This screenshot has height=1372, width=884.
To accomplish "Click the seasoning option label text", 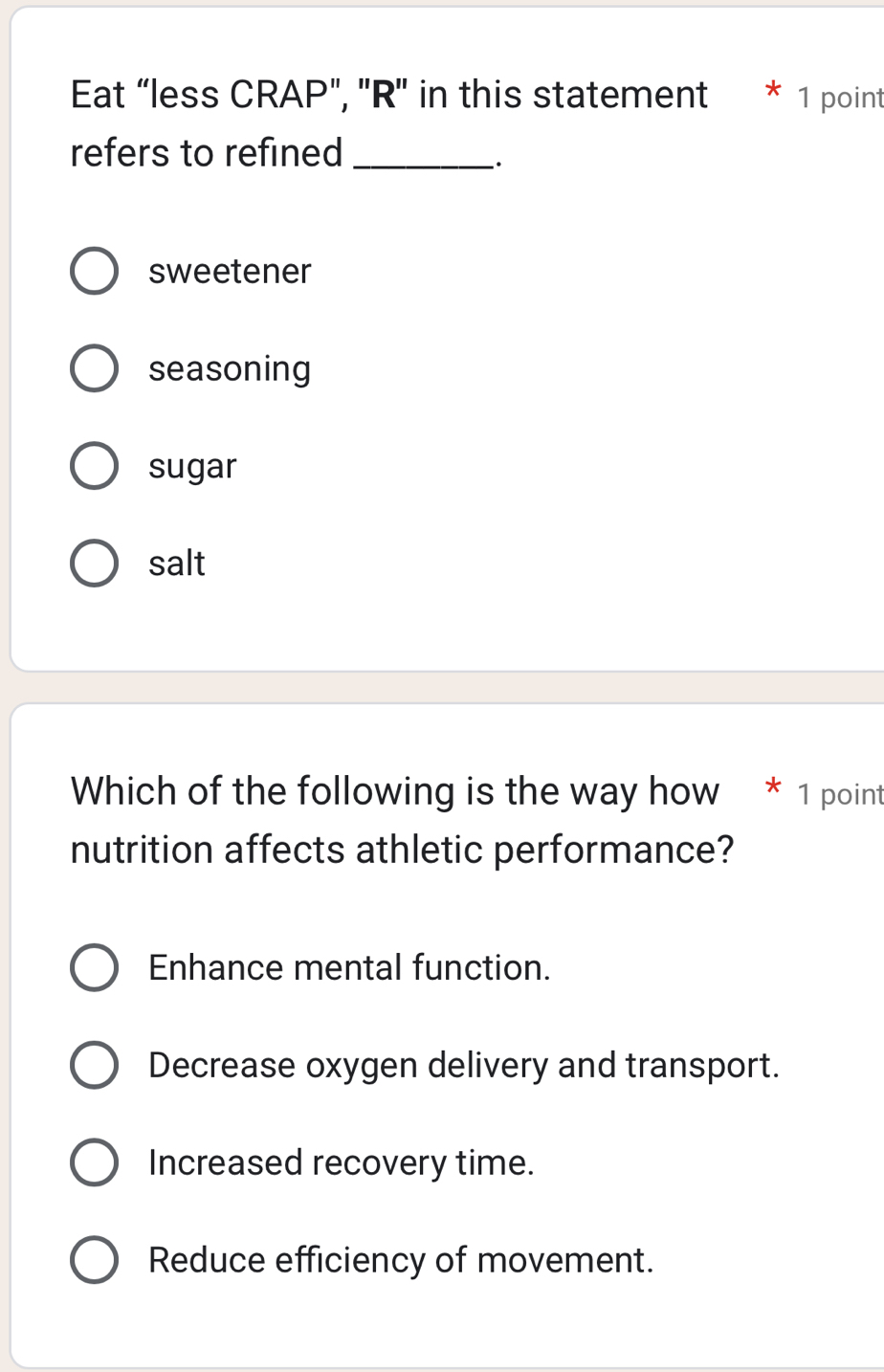I will [228, 367].
